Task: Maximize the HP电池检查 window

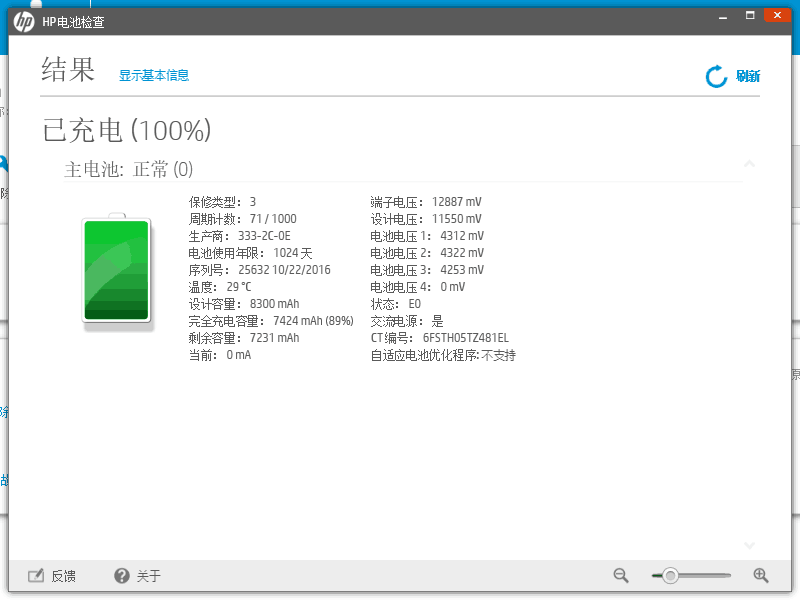Action: pos(749,15)
